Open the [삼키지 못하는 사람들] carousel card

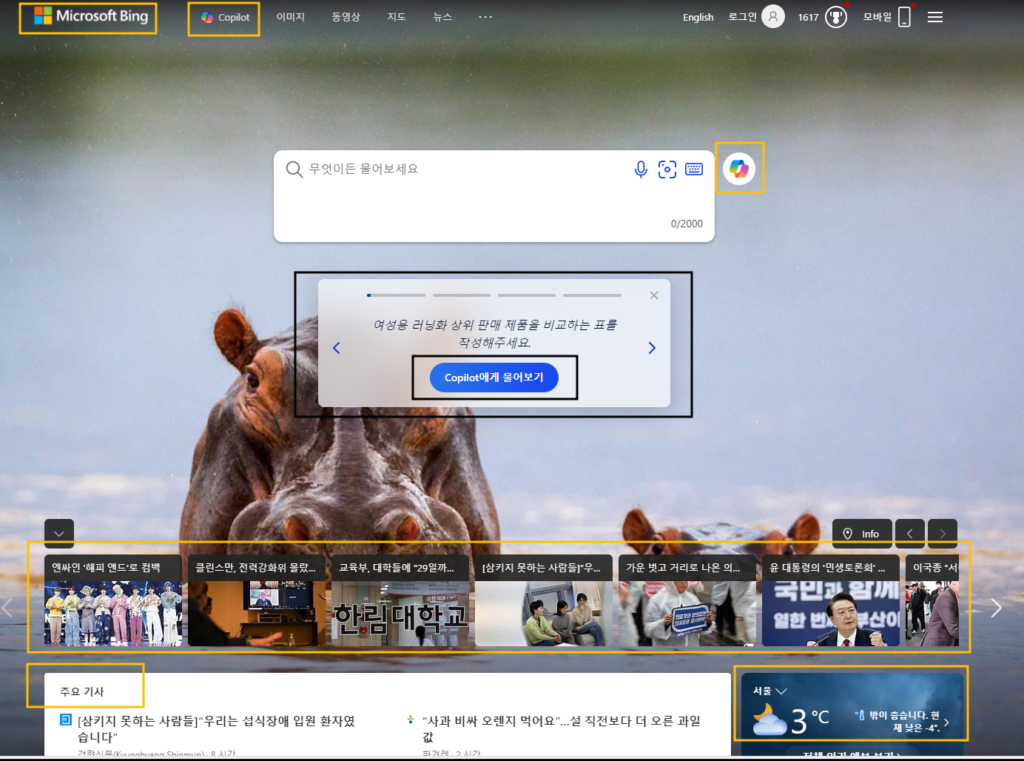[544, 600]
